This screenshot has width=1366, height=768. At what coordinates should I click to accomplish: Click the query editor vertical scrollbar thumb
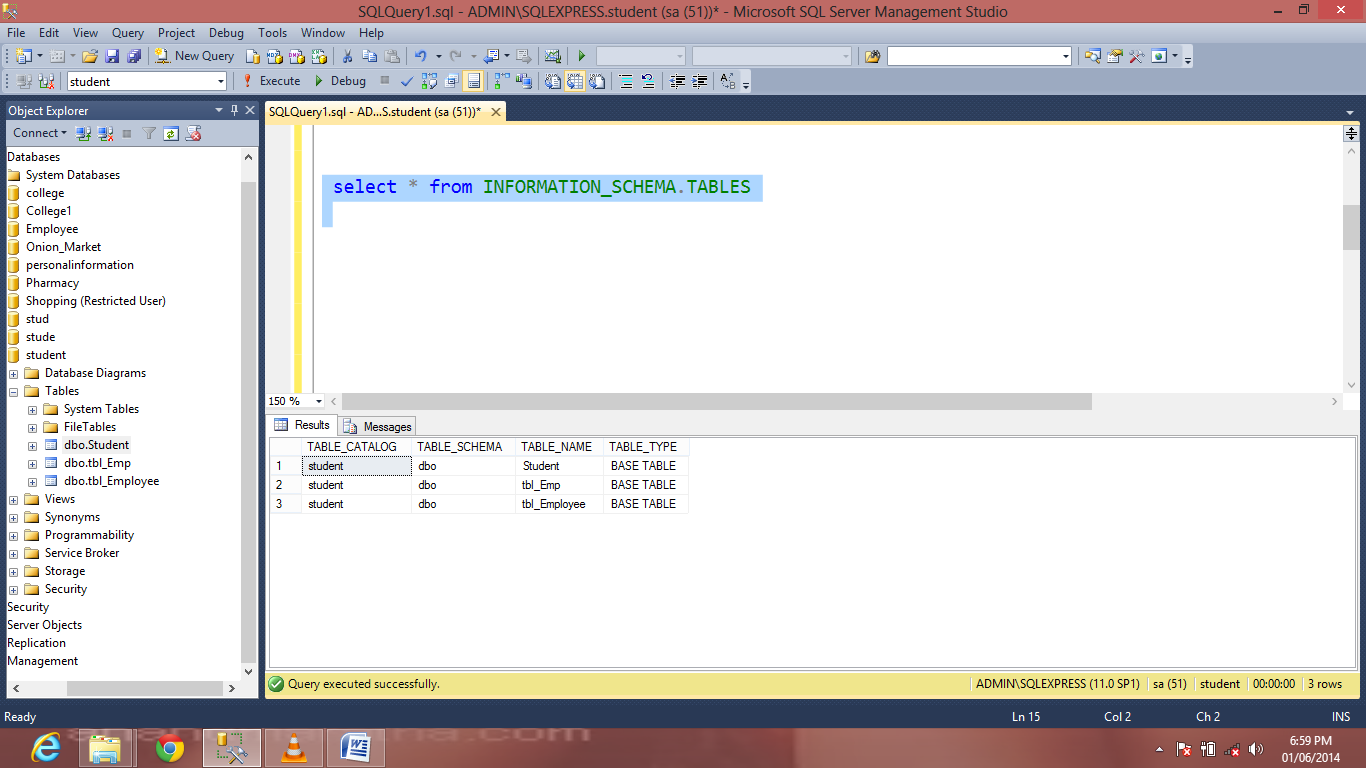(x=1351, y=227)
